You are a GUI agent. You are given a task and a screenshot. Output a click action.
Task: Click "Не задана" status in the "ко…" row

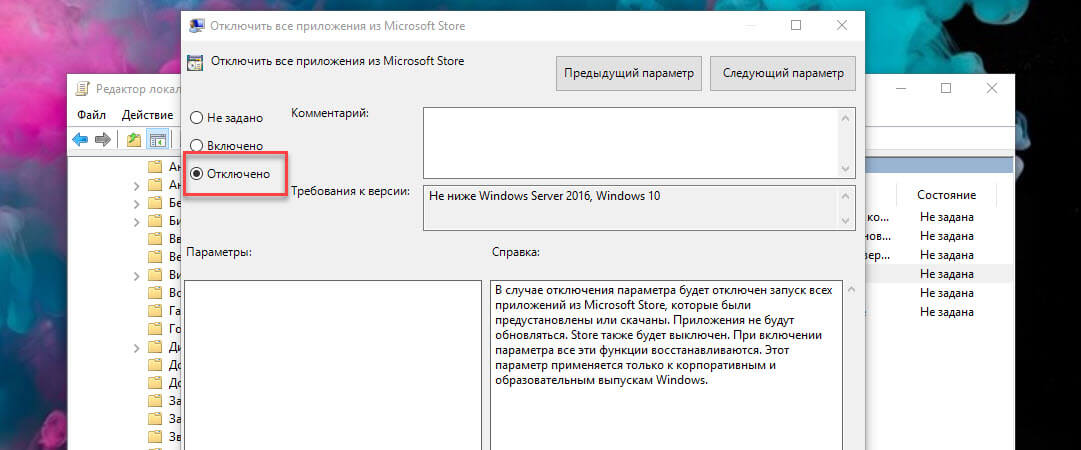[947, 217]
